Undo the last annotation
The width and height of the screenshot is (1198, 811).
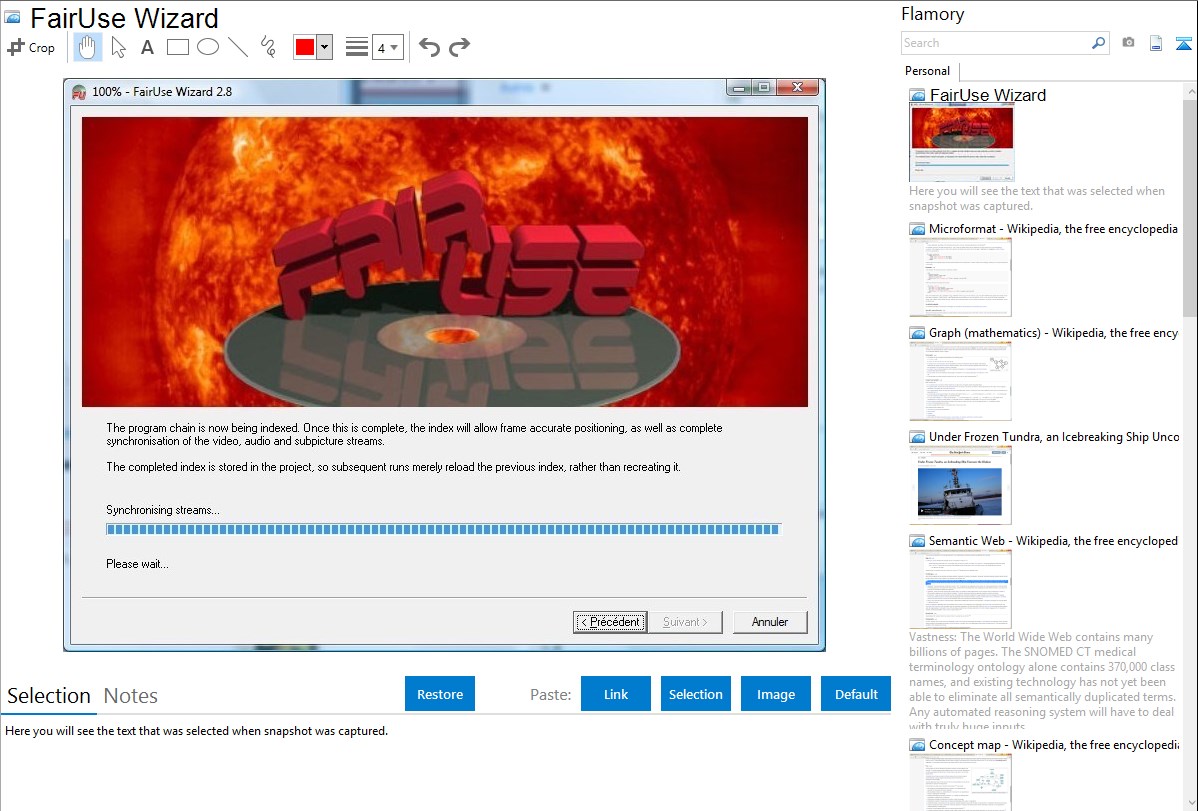coord(429,47)
